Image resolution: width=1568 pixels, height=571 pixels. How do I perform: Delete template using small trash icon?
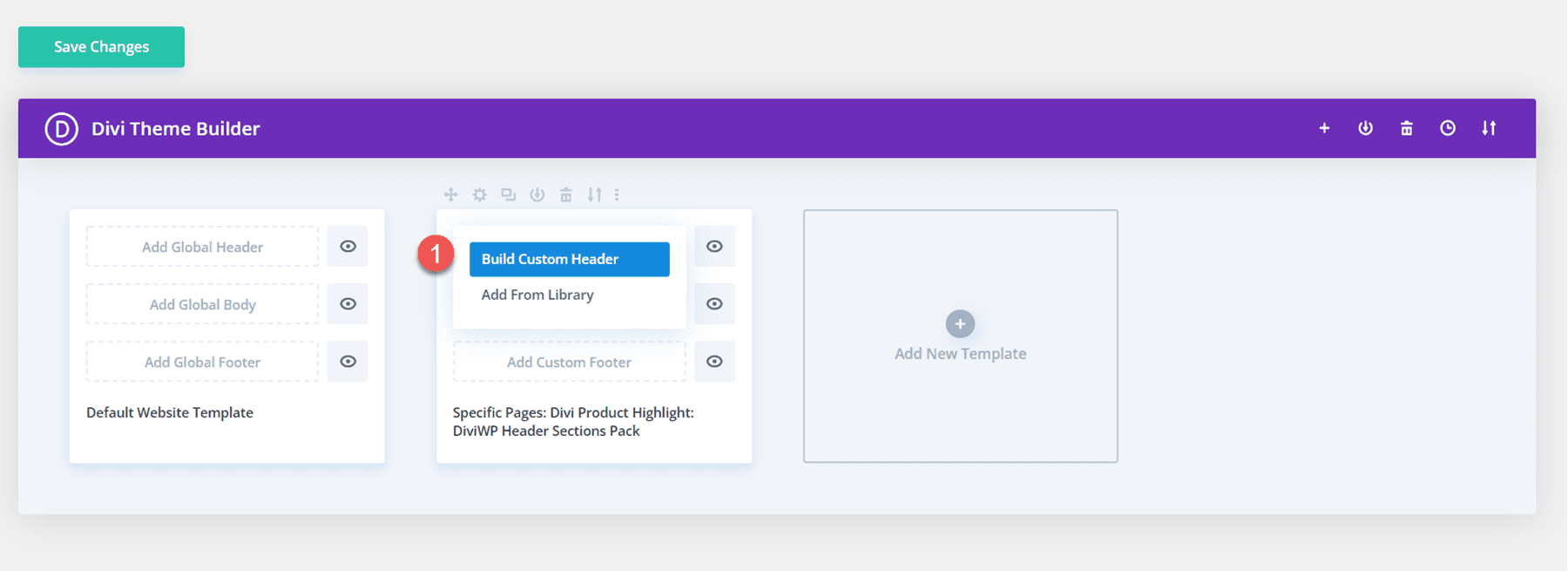(565, 194)
